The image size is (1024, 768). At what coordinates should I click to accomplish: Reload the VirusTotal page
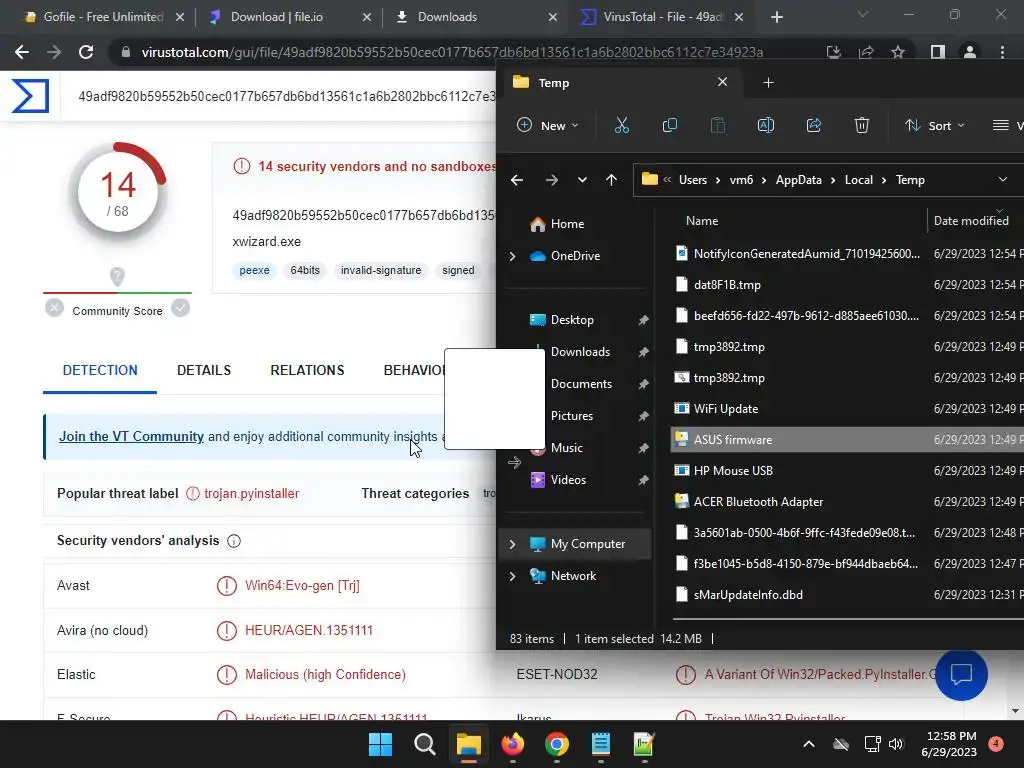(x=86, y=52)
